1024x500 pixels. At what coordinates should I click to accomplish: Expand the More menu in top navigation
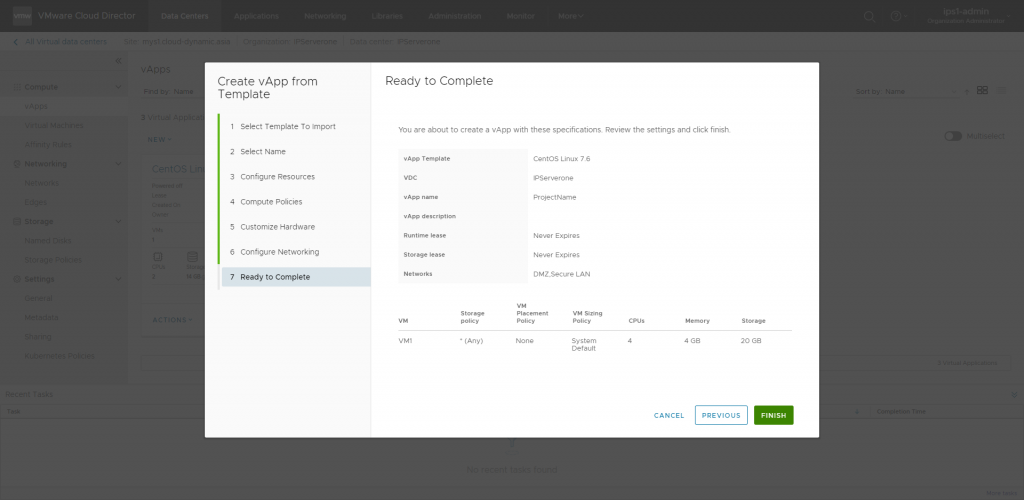(570, 16)
